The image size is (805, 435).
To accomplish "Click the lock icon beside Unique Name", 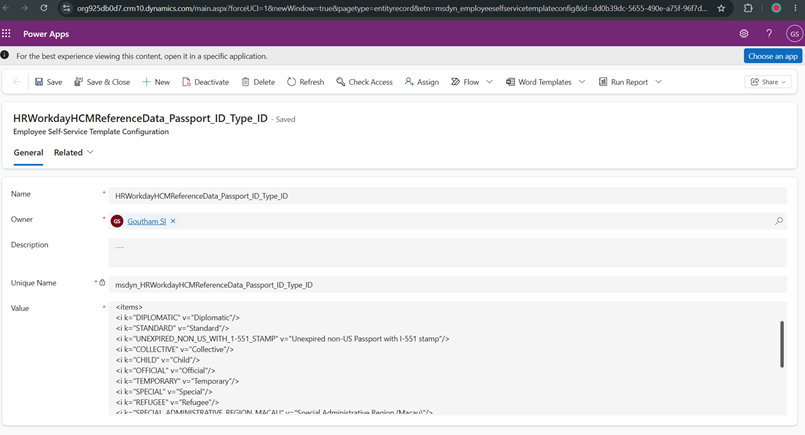I will (102, 282).
